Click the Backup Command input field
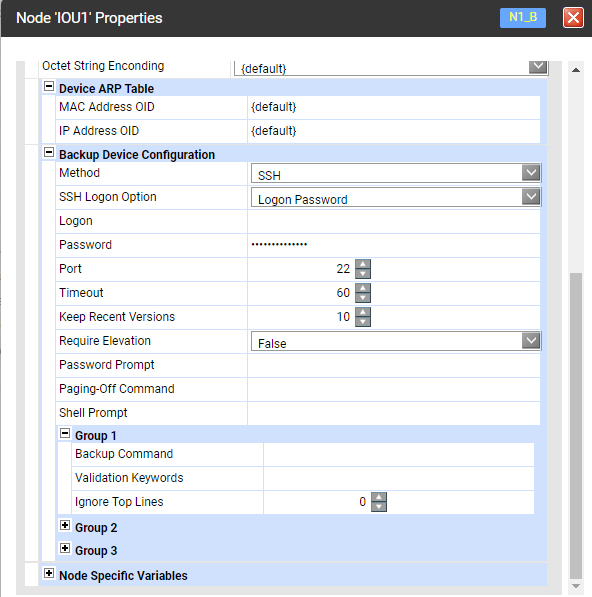Viewport: 592px width, 597px height. (399, 454)
